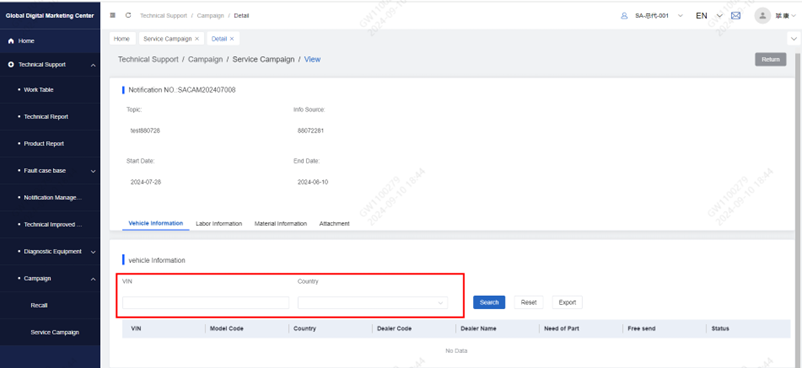The width and height of the screenshot is (802, 368).
Task: Click the Global Digital Marketing Center title
Action: (50, 16)
